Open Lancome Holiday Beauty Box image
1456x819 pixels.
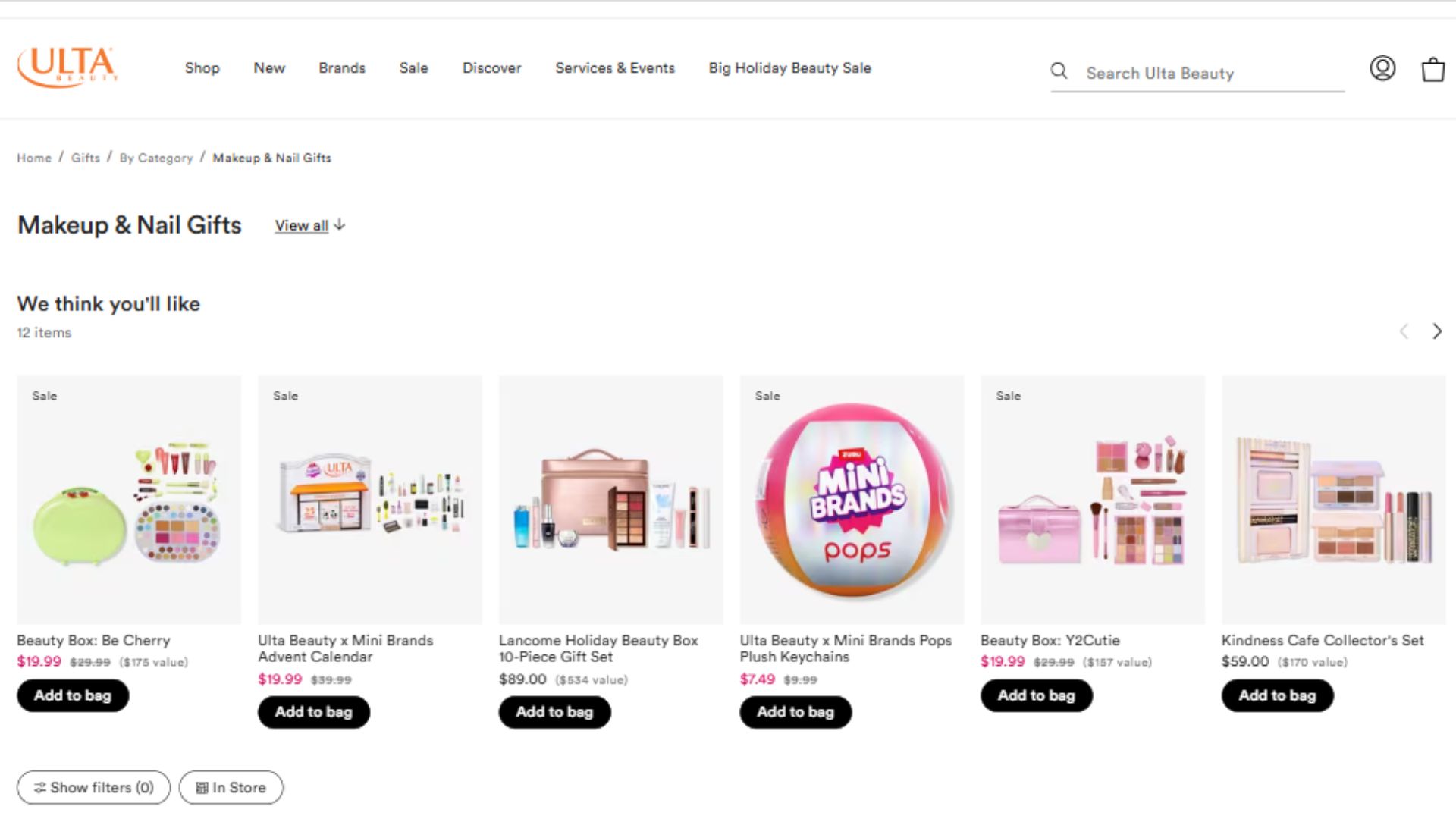(610, 500)
